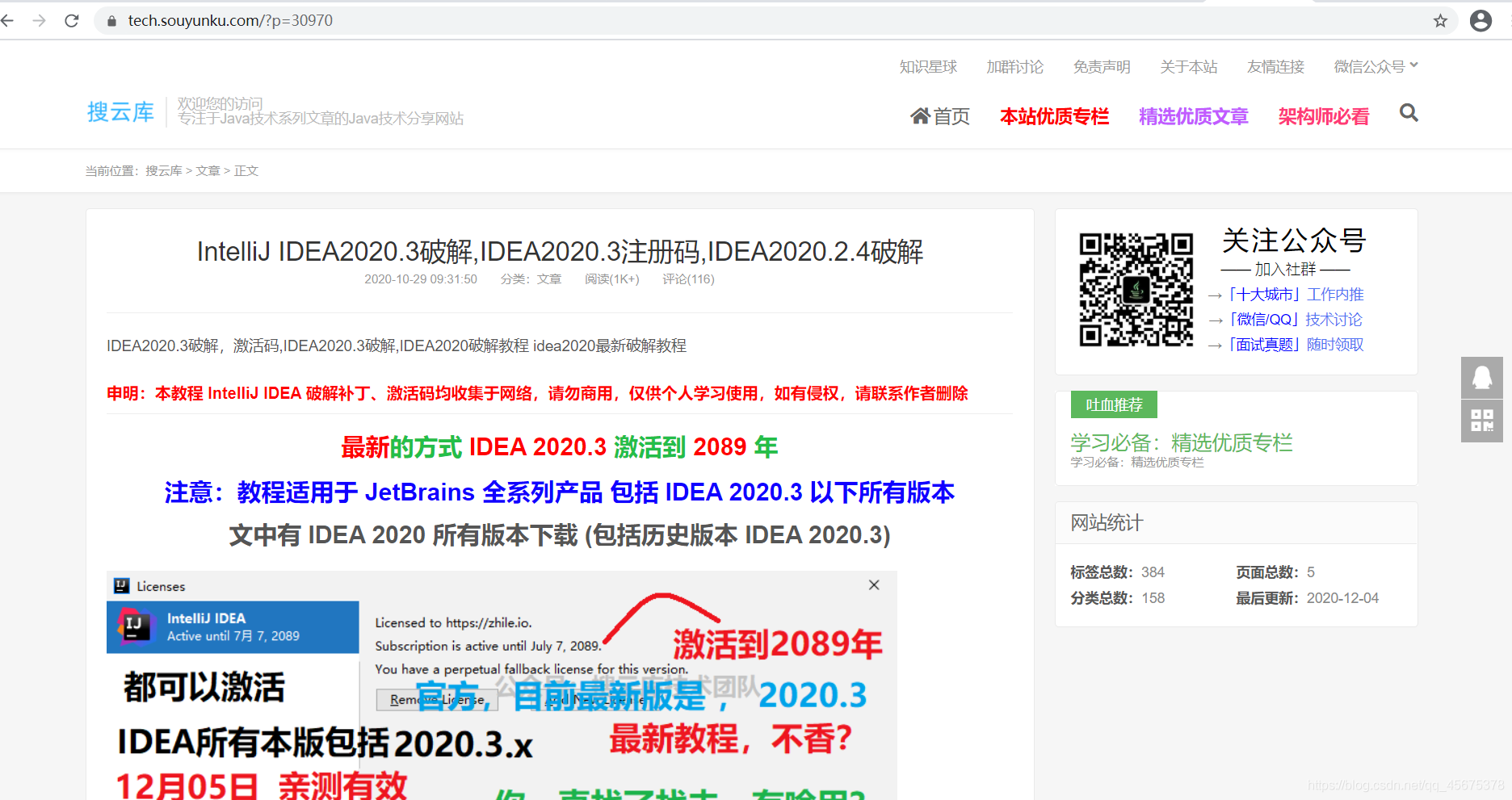Image resolution: width=1512 pixels, height=800 pixels.
Task: Open 关于本站 menu item
Action: tap(1188, 67)
